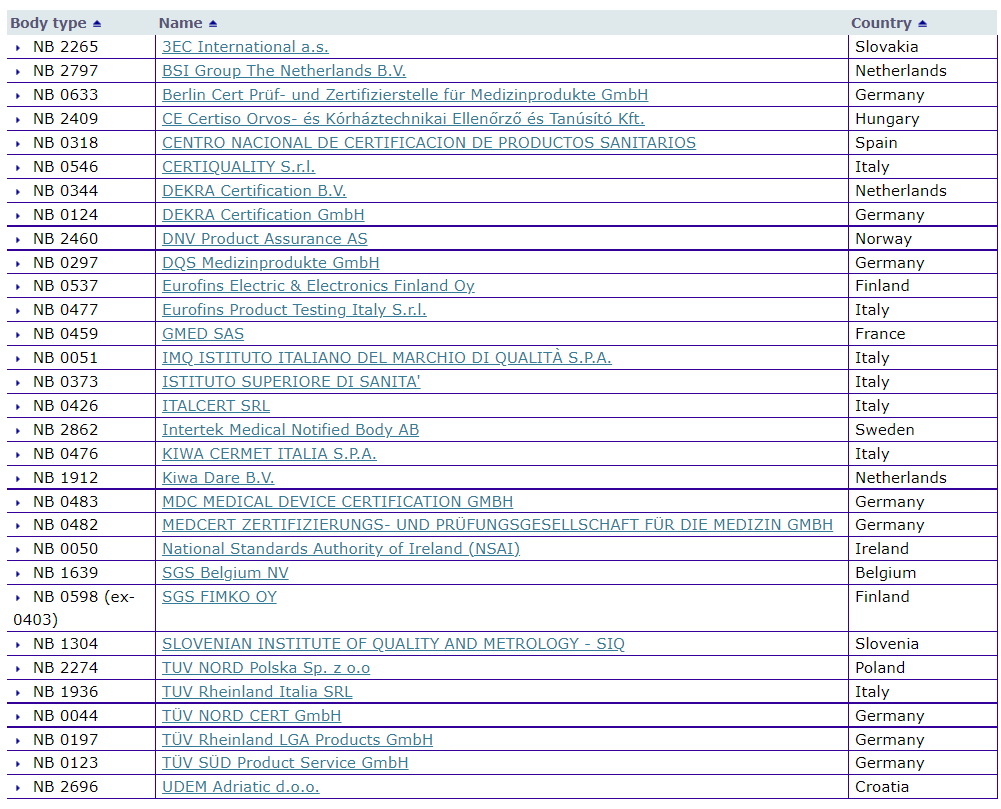This screenshot has height=809, width=1001.
Task: Expand the NB 0344 row arrow
Action: tap(18, 192)
